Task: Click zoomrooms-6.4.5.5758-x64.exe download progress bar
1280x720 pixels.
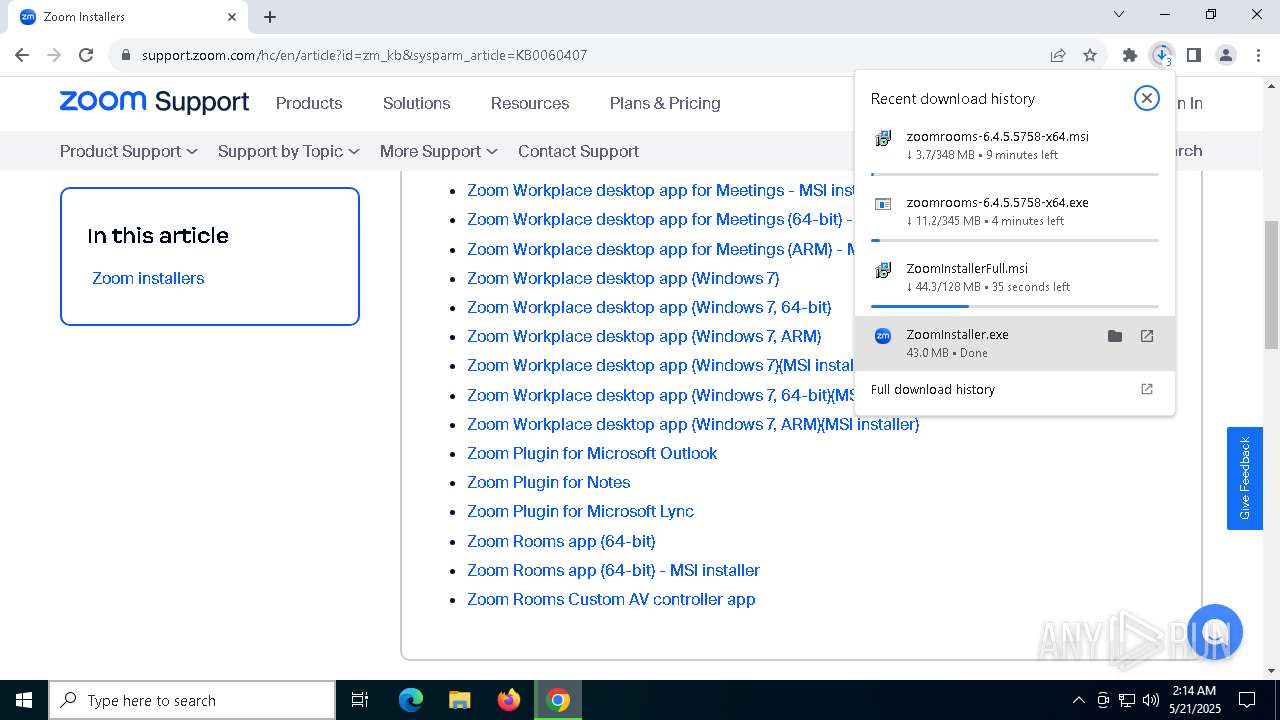Action: tap(1014, 240)
